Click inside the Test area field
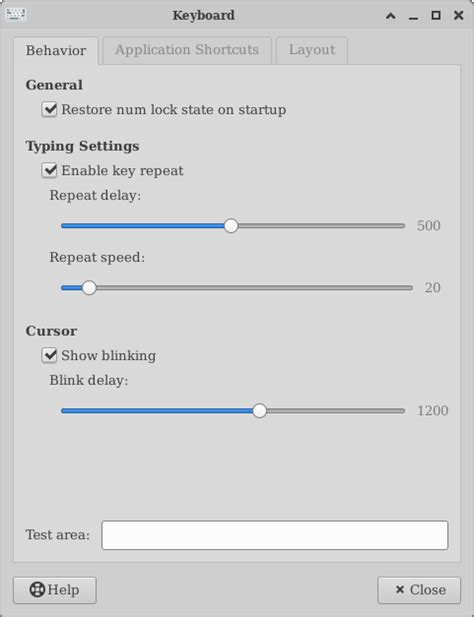The height and width of the screenshot is (617, 474). click(275, 535)
